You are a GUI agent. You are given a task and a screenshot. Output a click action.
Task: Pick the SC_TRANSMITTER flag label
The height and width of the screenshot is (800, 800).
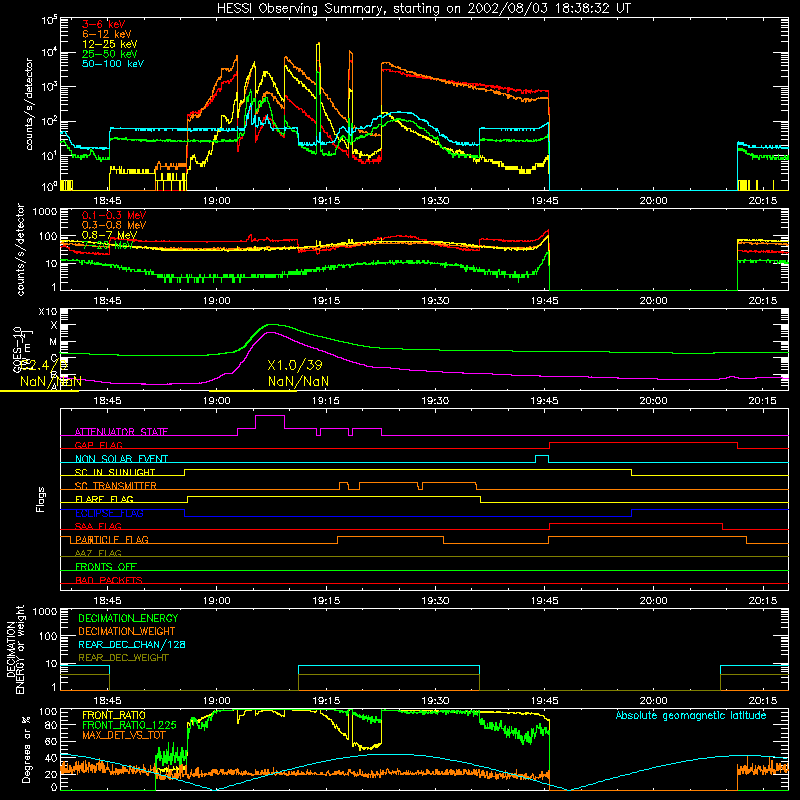(115, 486)
